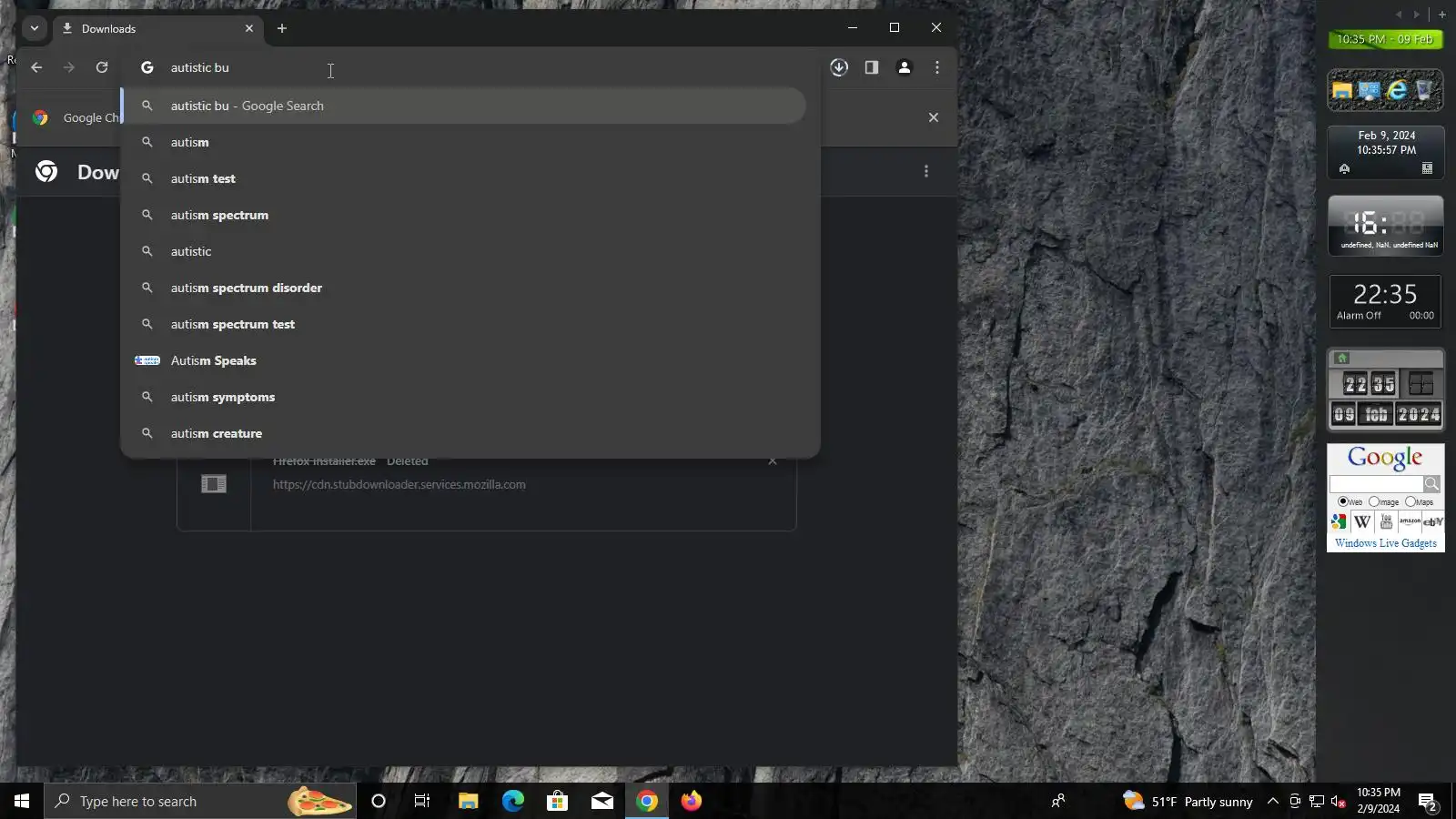Open the Windows Start menu

[x=22, y=801]
